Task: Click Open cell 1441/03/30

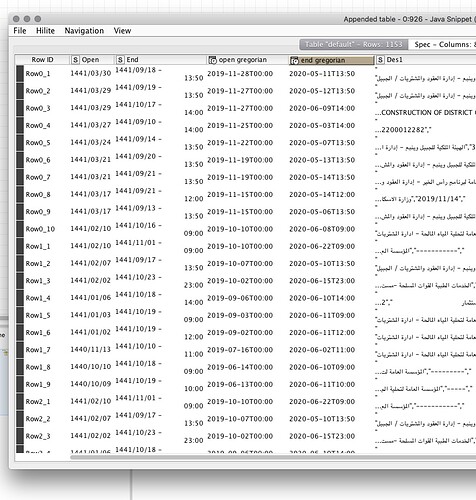Action: [91, 73]
